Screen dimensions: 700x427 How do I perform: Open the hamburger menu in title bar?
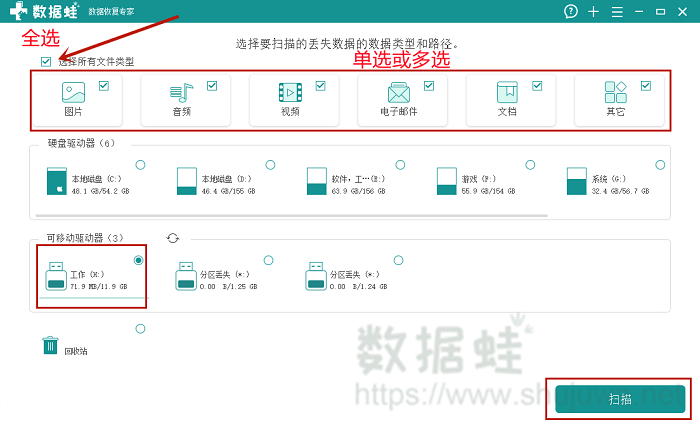click(x=617, y=12)
